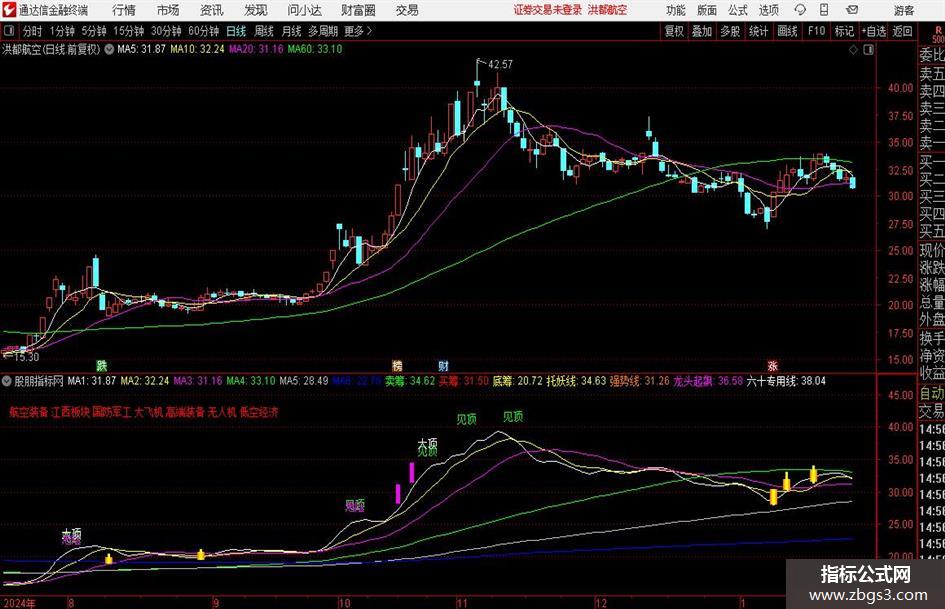Switch to the 周线 weekly tab
Image resolution: width=945 pixels, height=609 pixels.
[x=263, y=31]
